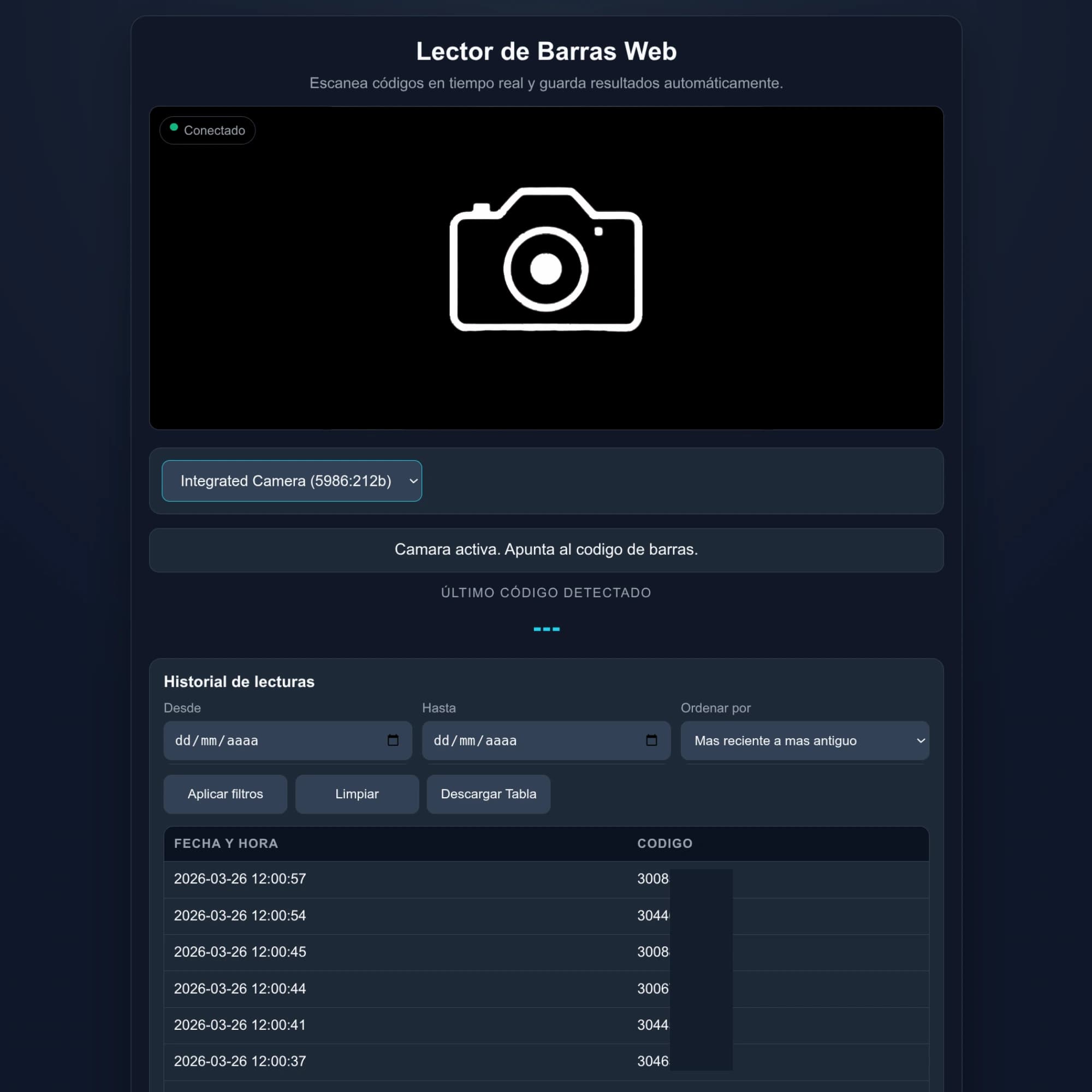Download the table with Descargar Tabla
The image size is (1092, 1092).
[488, 794]
